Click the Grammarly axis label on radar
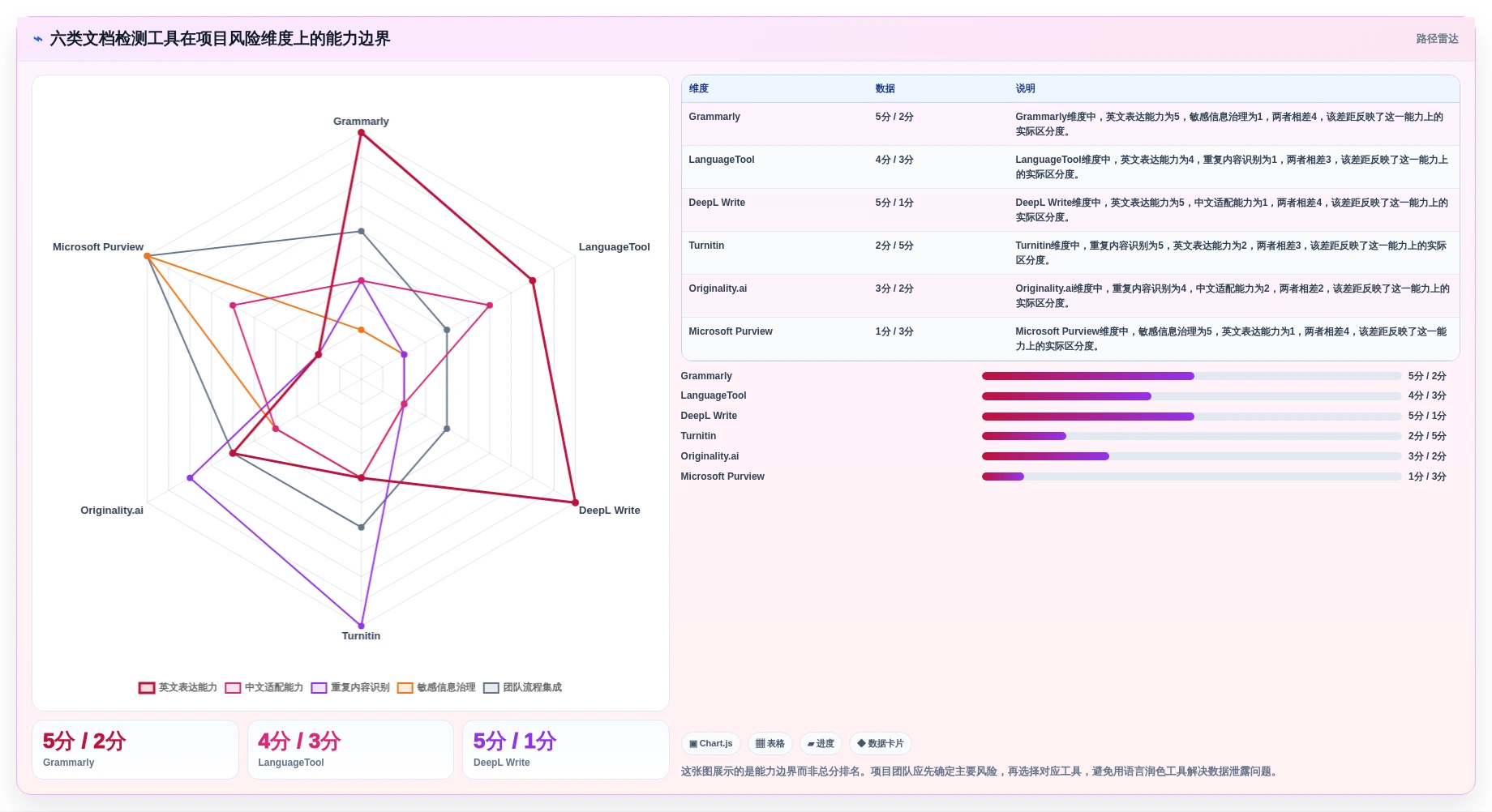 361,122
